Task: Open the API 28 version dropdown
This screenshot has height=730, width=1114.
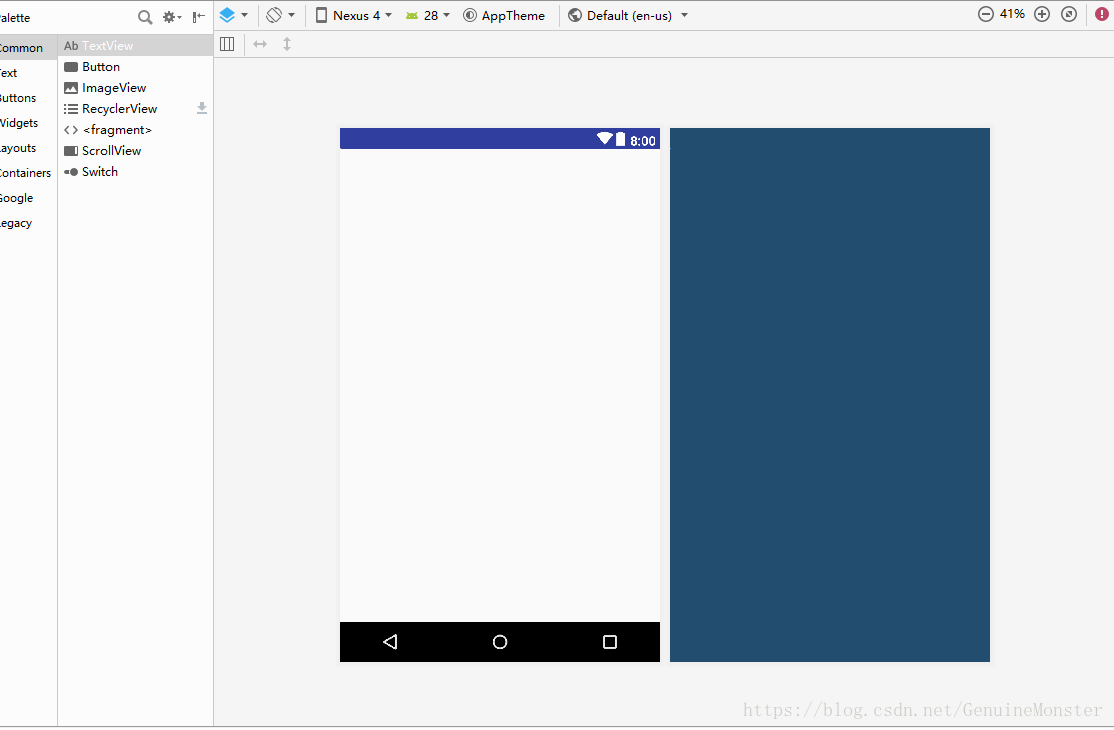Action: [428, 15]
